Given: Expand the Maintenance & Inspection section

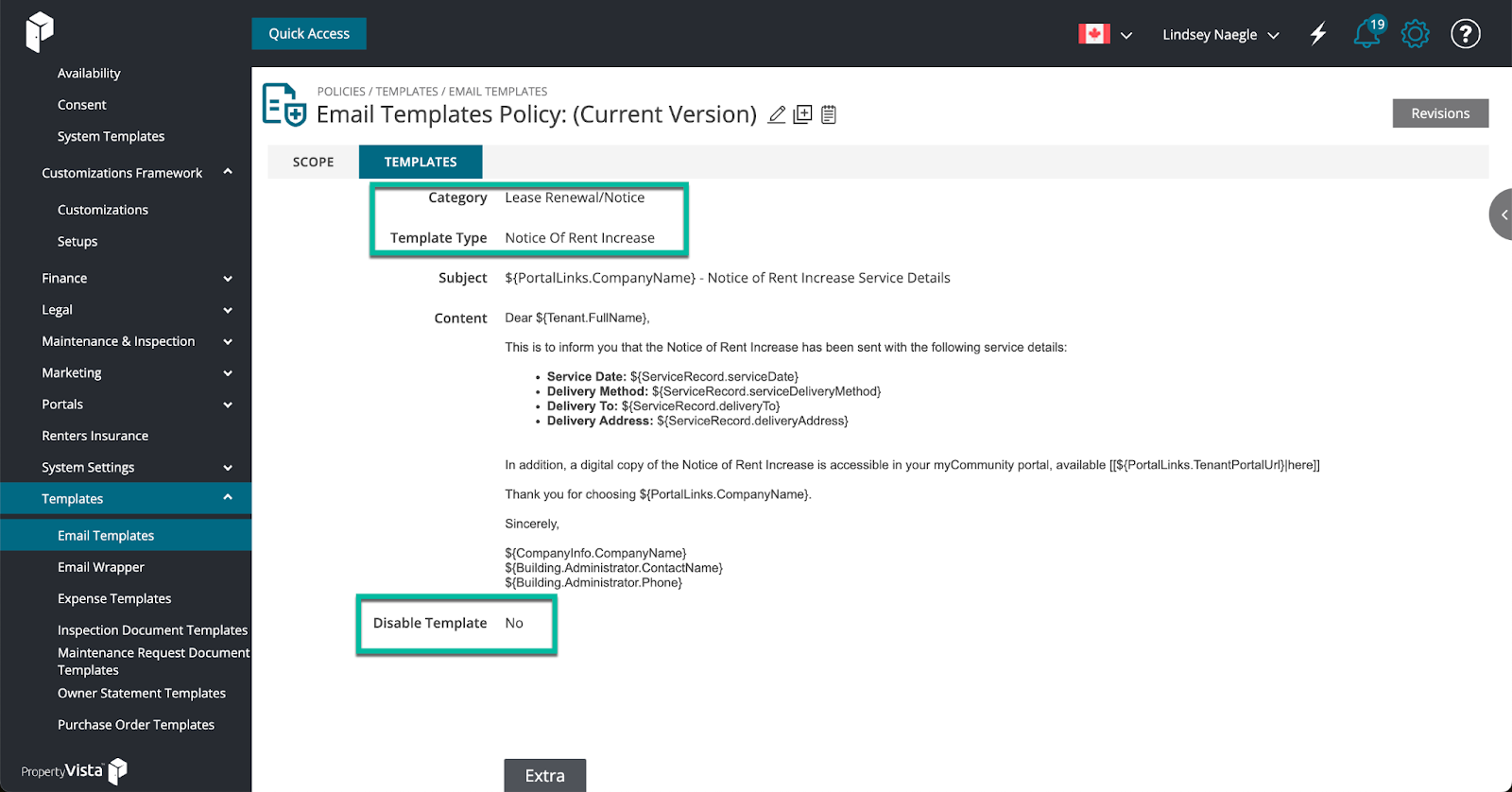Looking at the screenshot, I should 228,342.
